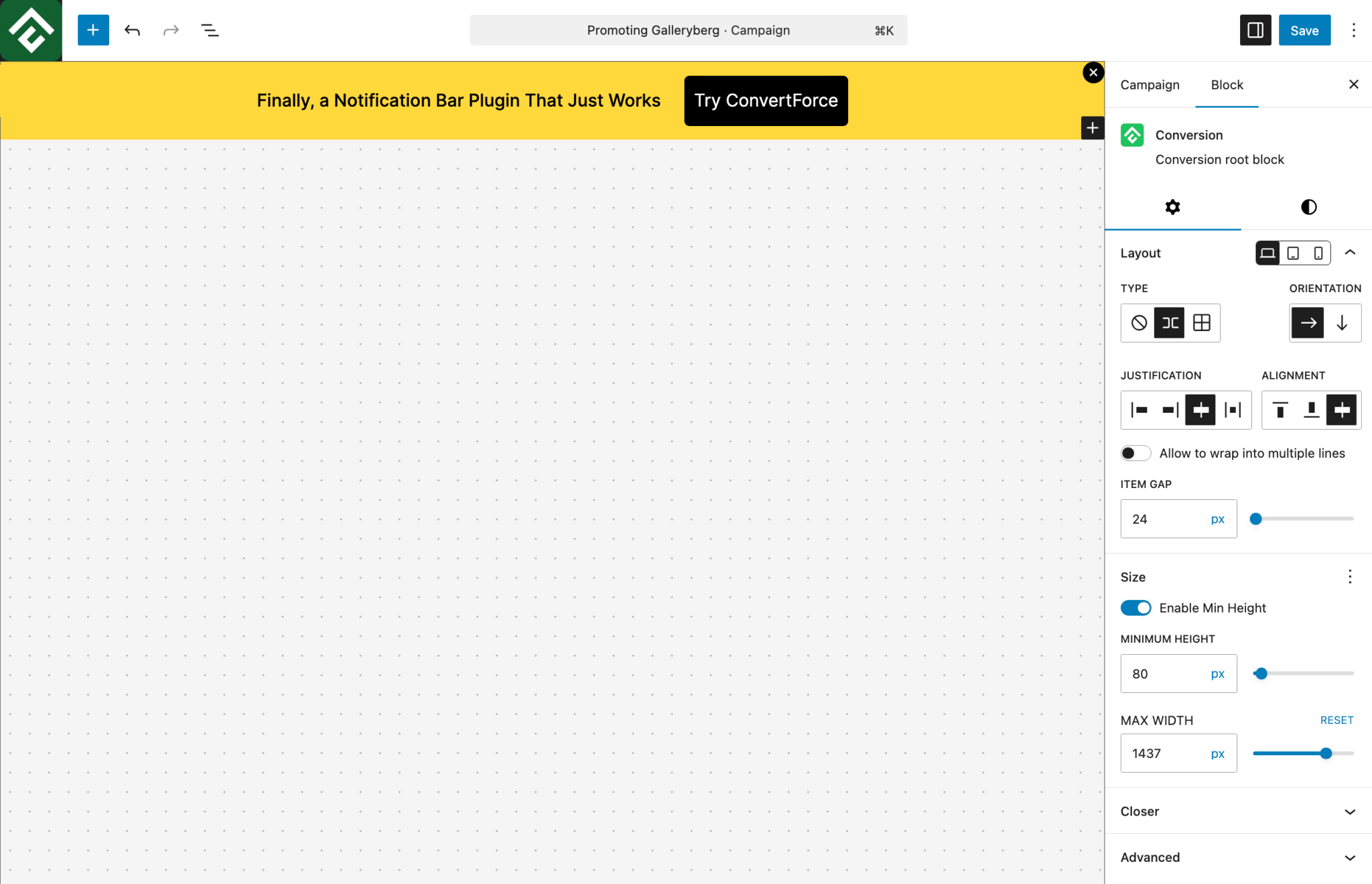This screenshot has width=1372, height=884.
Task: Click the Save button
Action: (1304, 30)
